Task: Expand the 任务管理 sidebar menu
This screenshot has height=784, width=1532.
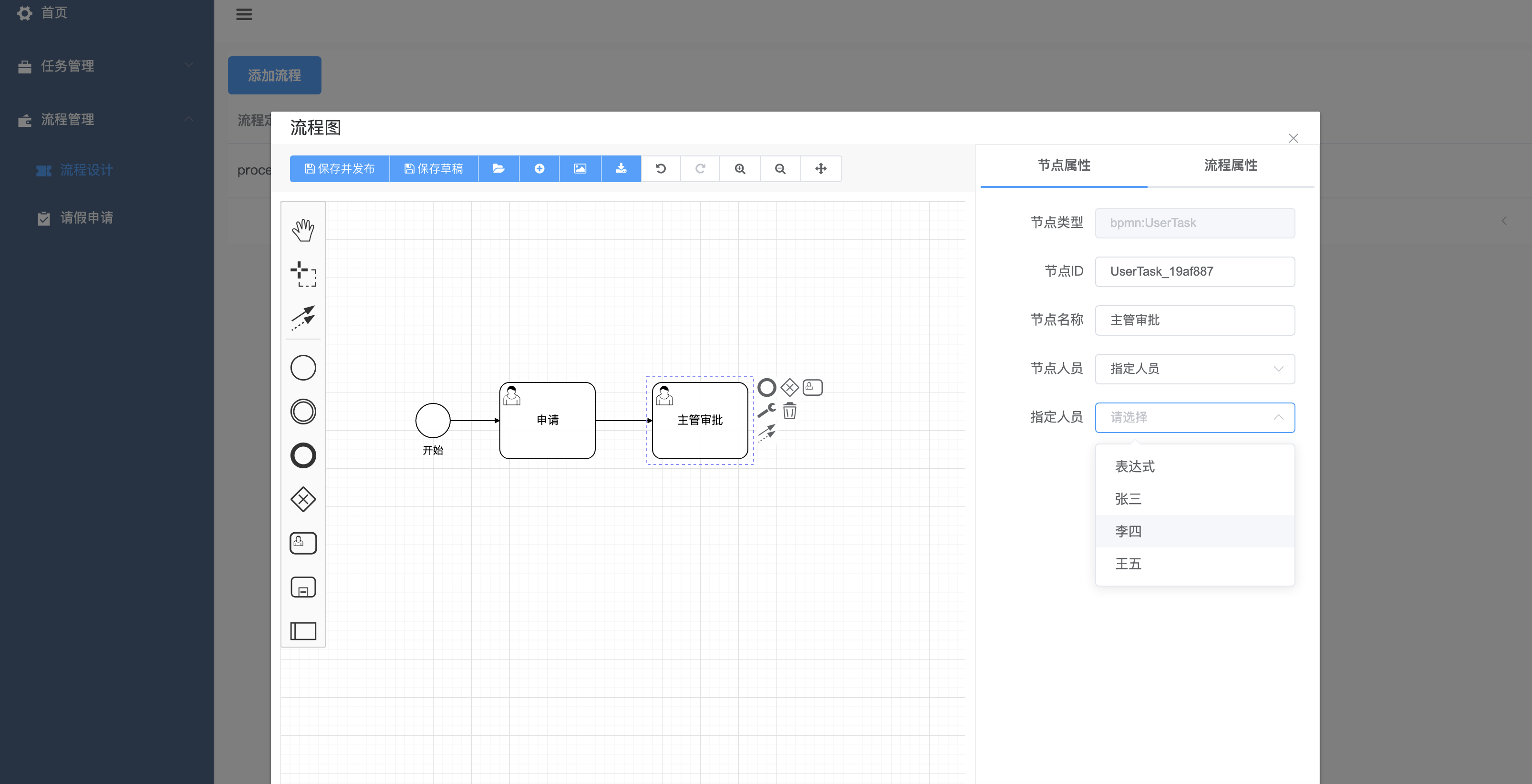Action: [106, 66]
